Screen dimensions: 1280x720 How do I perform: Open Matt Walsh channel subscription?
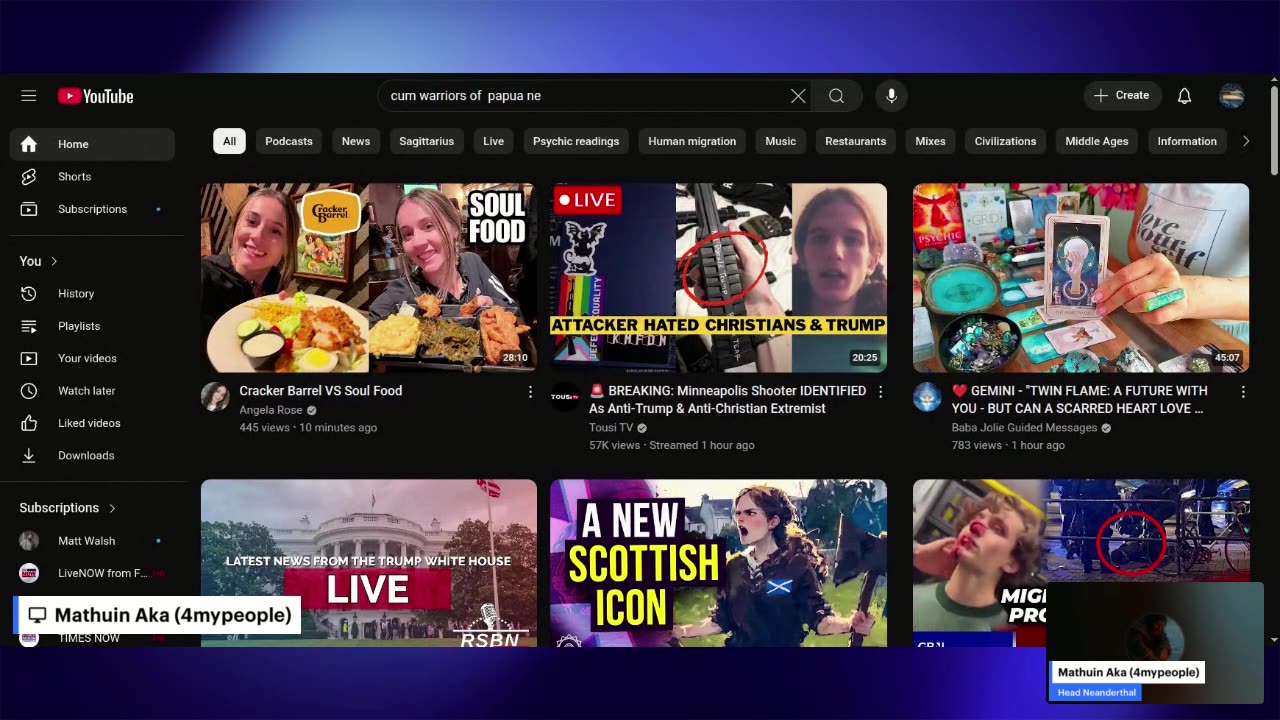93,541
